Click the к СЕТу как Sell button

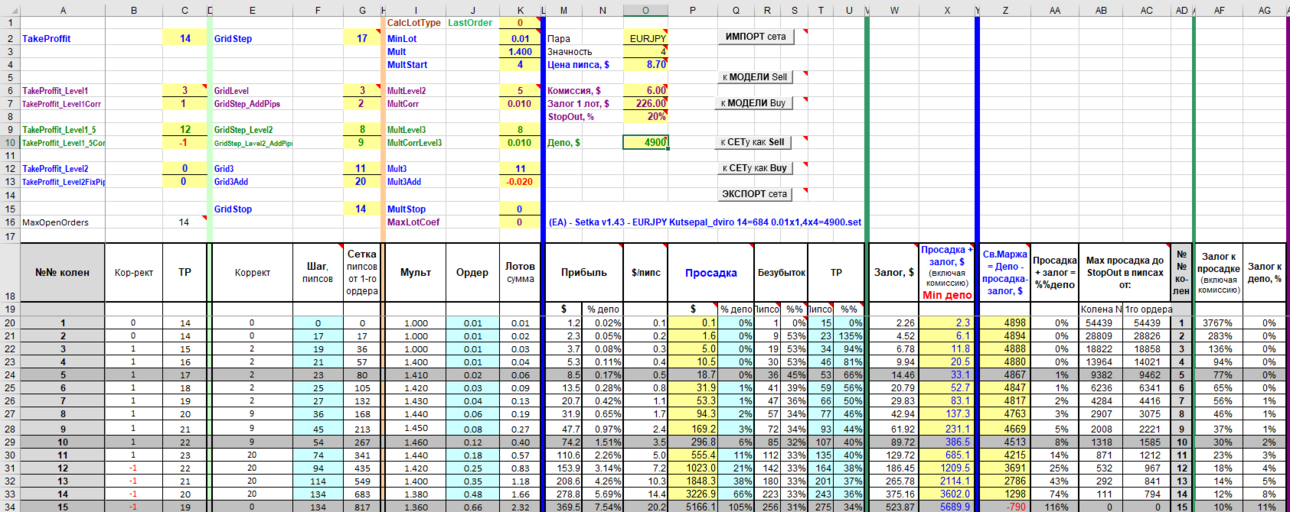757,142
